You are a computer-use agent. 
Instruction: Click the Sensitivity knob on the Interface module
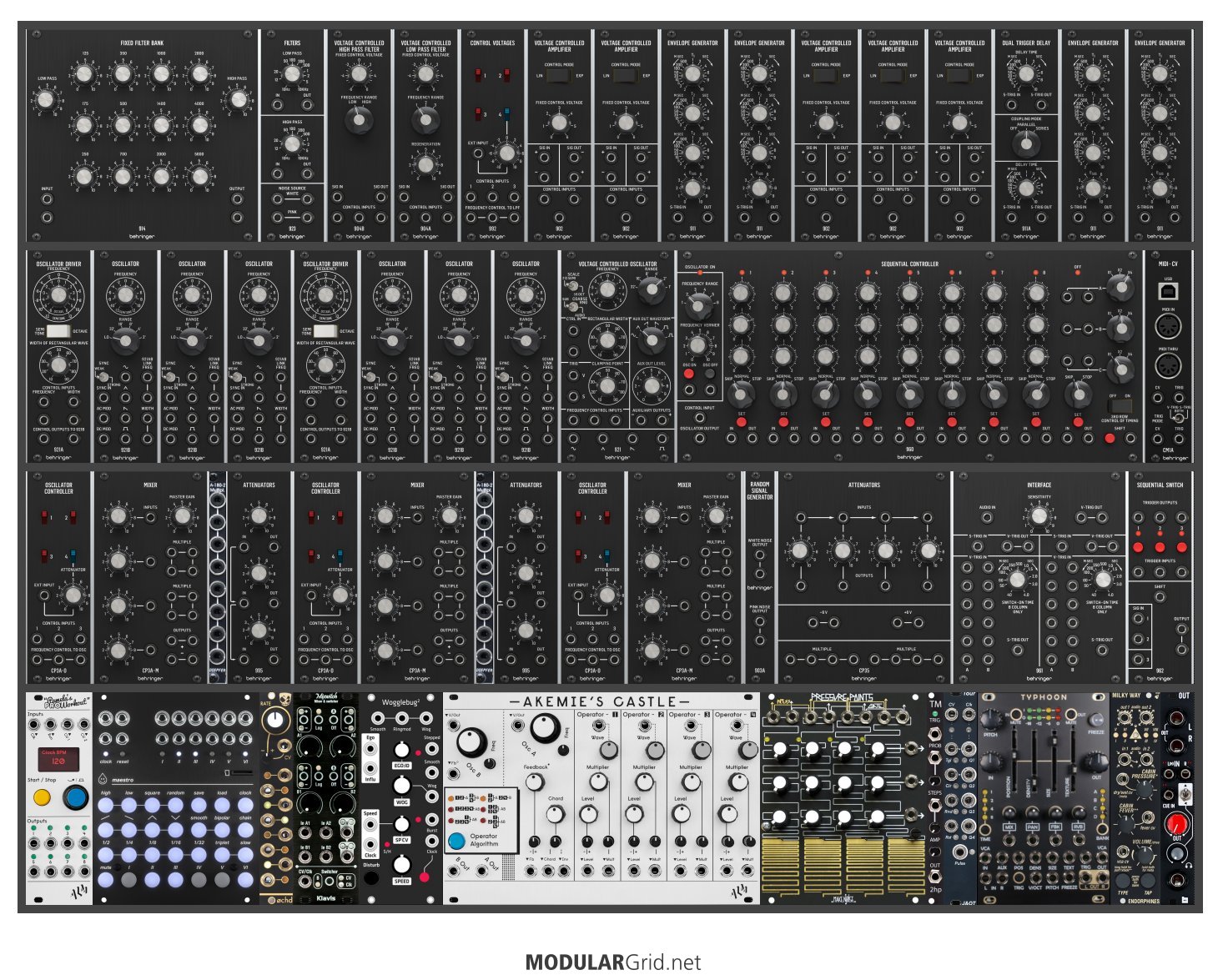click(1039, 516)
